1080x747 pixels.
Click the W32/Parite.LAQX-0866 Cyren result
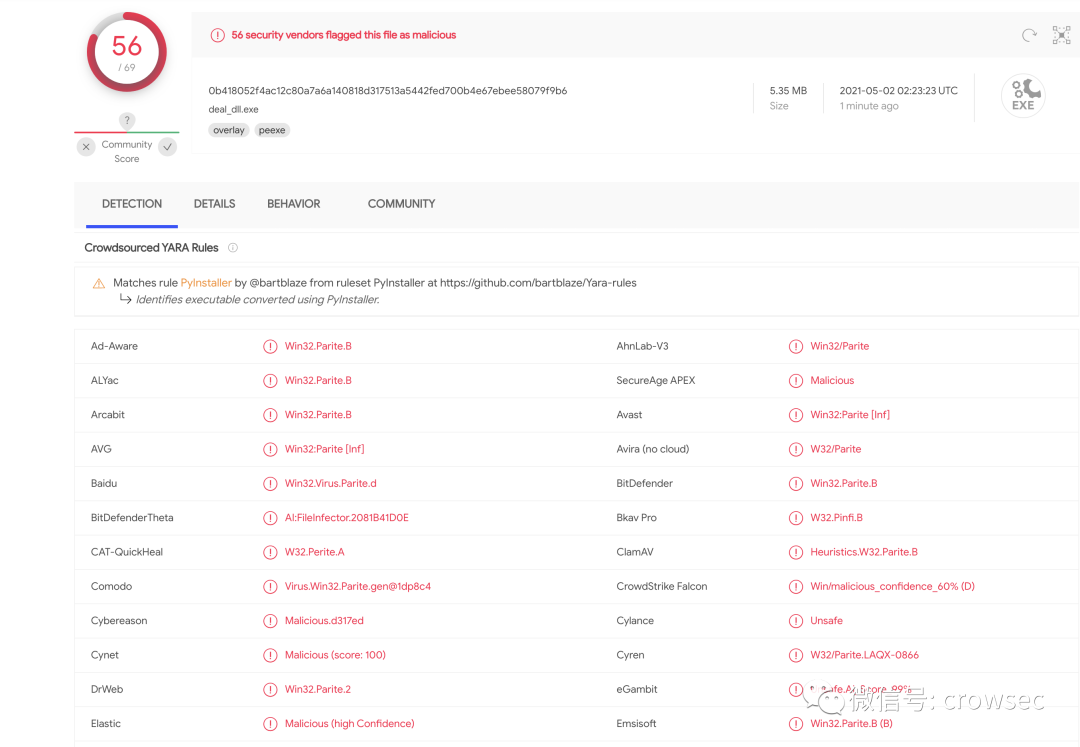coord(864,655)
